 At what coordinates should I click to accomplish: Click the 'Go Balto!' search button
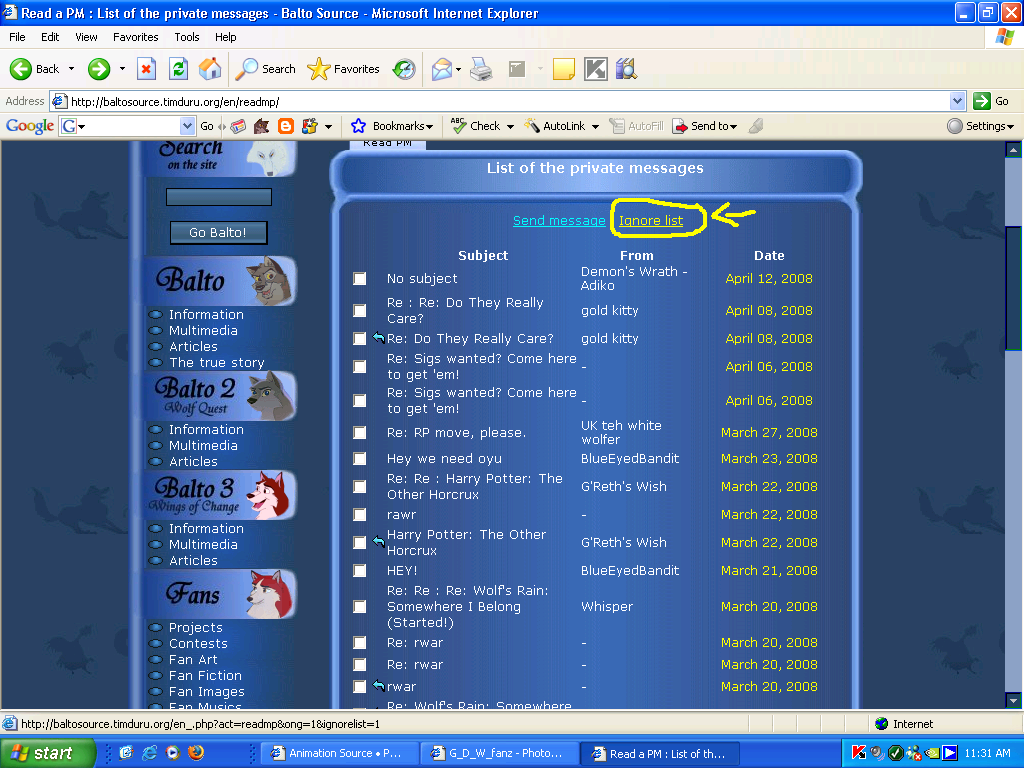point(219,232)
